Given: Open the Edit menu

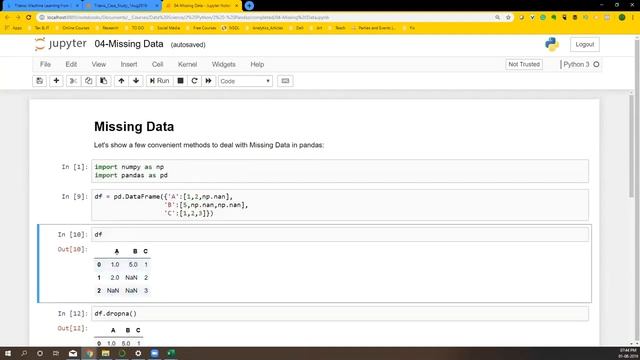Looking at the screenshot, I should (x=71, y=64).
